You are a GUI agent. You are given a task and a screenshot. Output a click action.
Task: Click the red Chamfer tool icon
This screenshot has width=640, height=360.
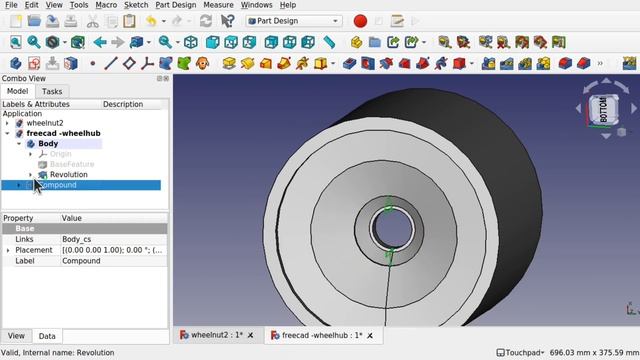584,63
